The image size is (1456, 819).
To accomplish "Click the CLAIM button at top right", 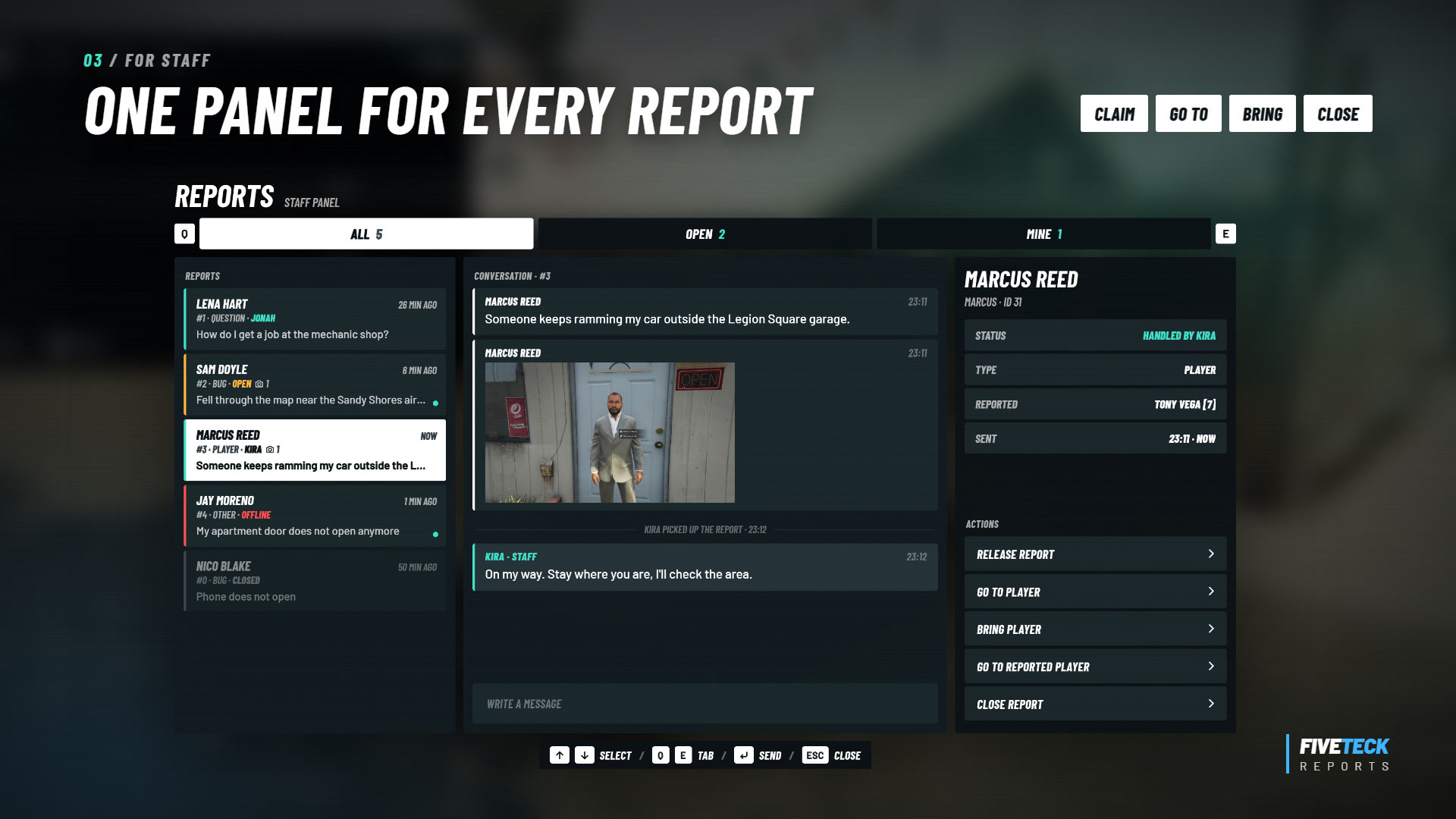I will click(1114, 114).
